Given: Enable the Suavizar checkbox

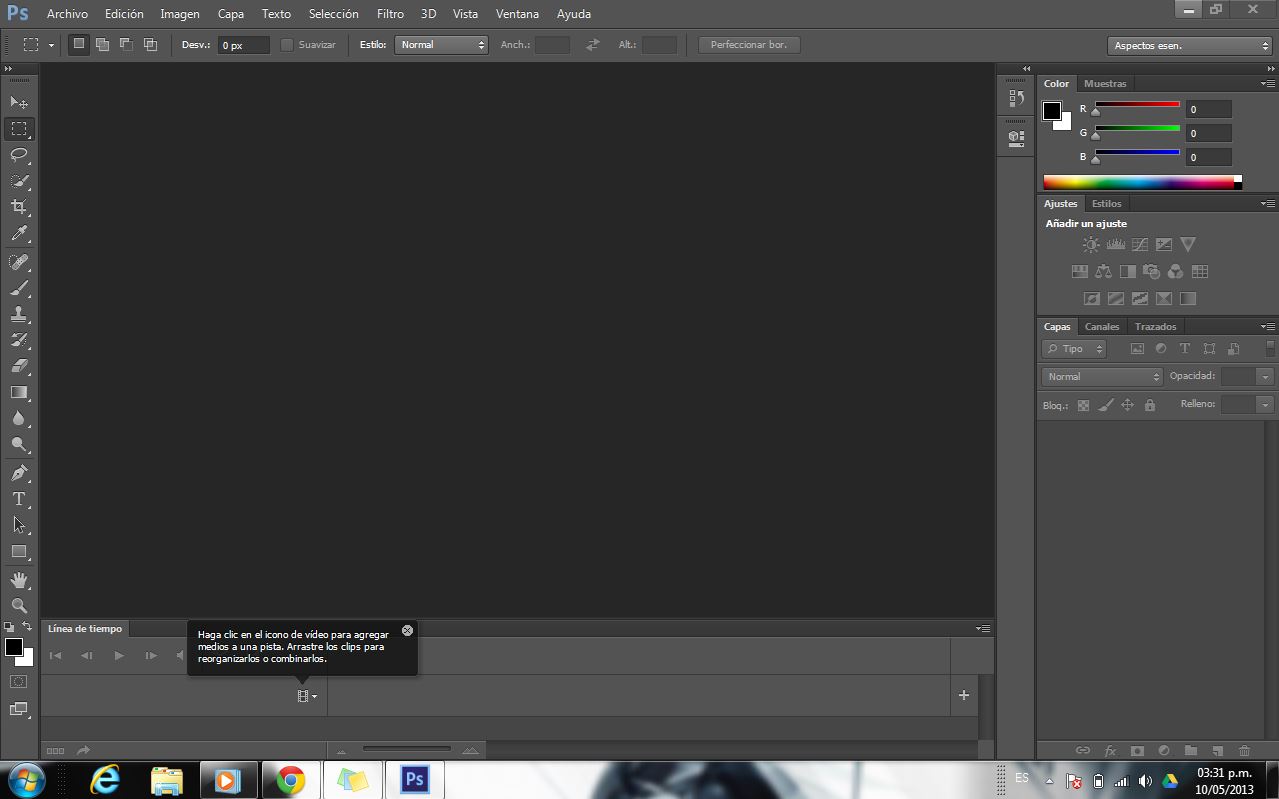Looking at the screenshot, I should 287,45.
